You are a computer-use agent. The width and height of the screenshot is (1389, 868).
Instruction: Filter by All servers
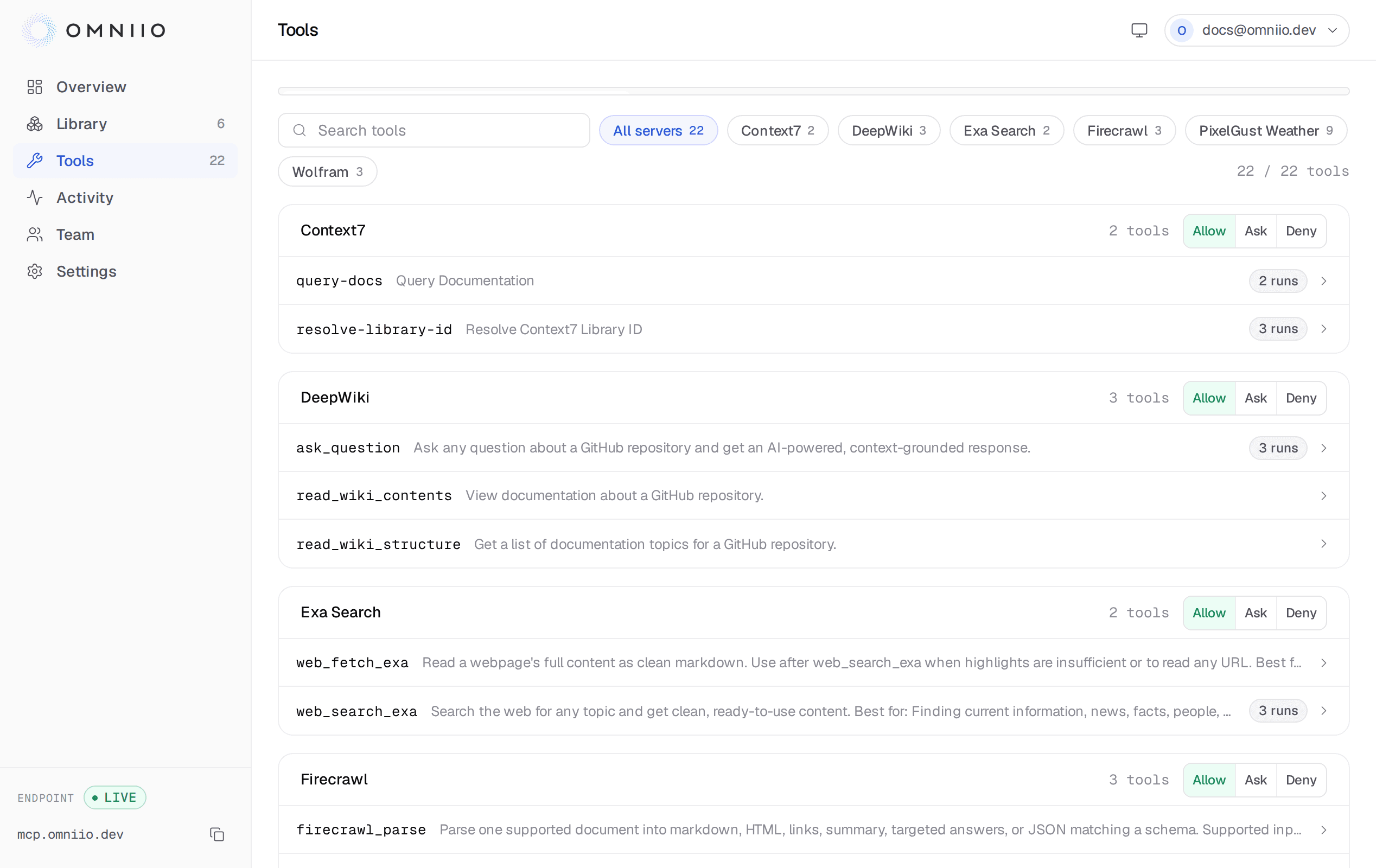coord(658,130)
